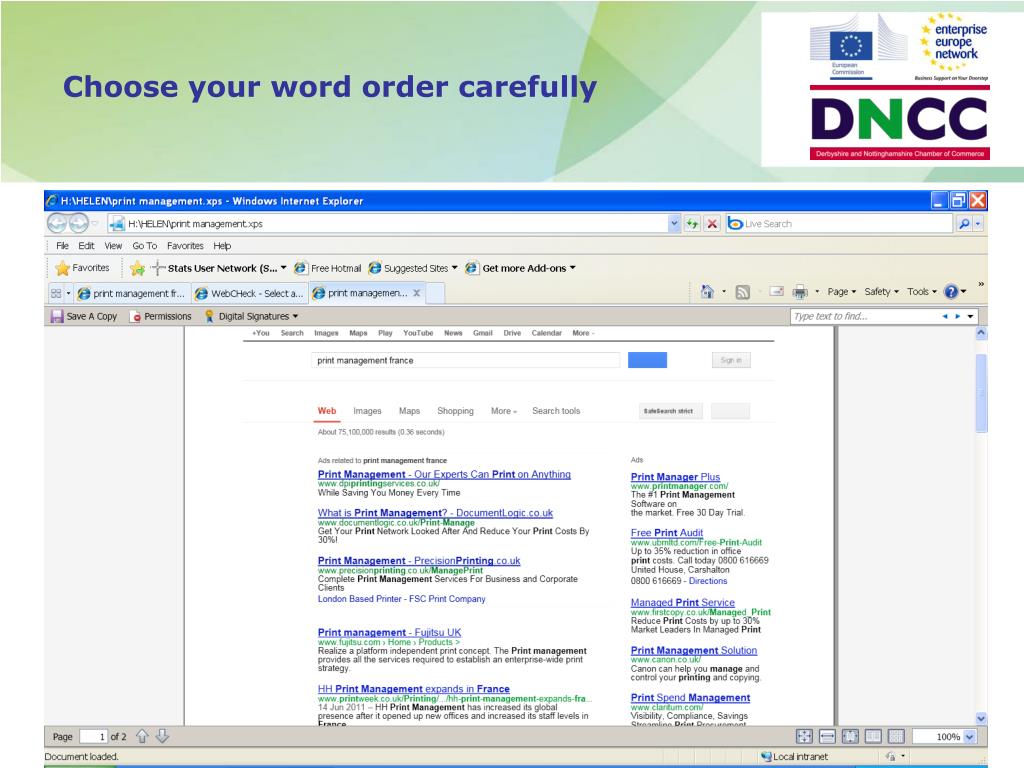The height and width of the screenshot is (768, 1024).
Task: Open the Suggested Sites dropdown
Action: point(413,268)
